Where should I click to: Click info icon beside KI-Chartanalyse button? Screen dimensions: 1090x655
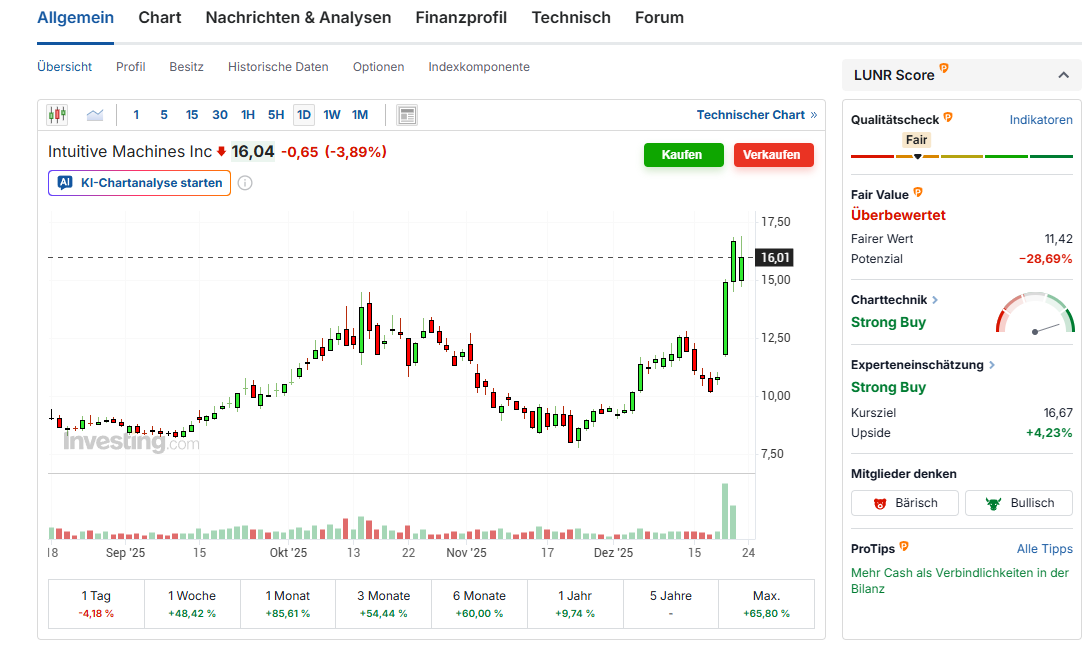(245, 183)
